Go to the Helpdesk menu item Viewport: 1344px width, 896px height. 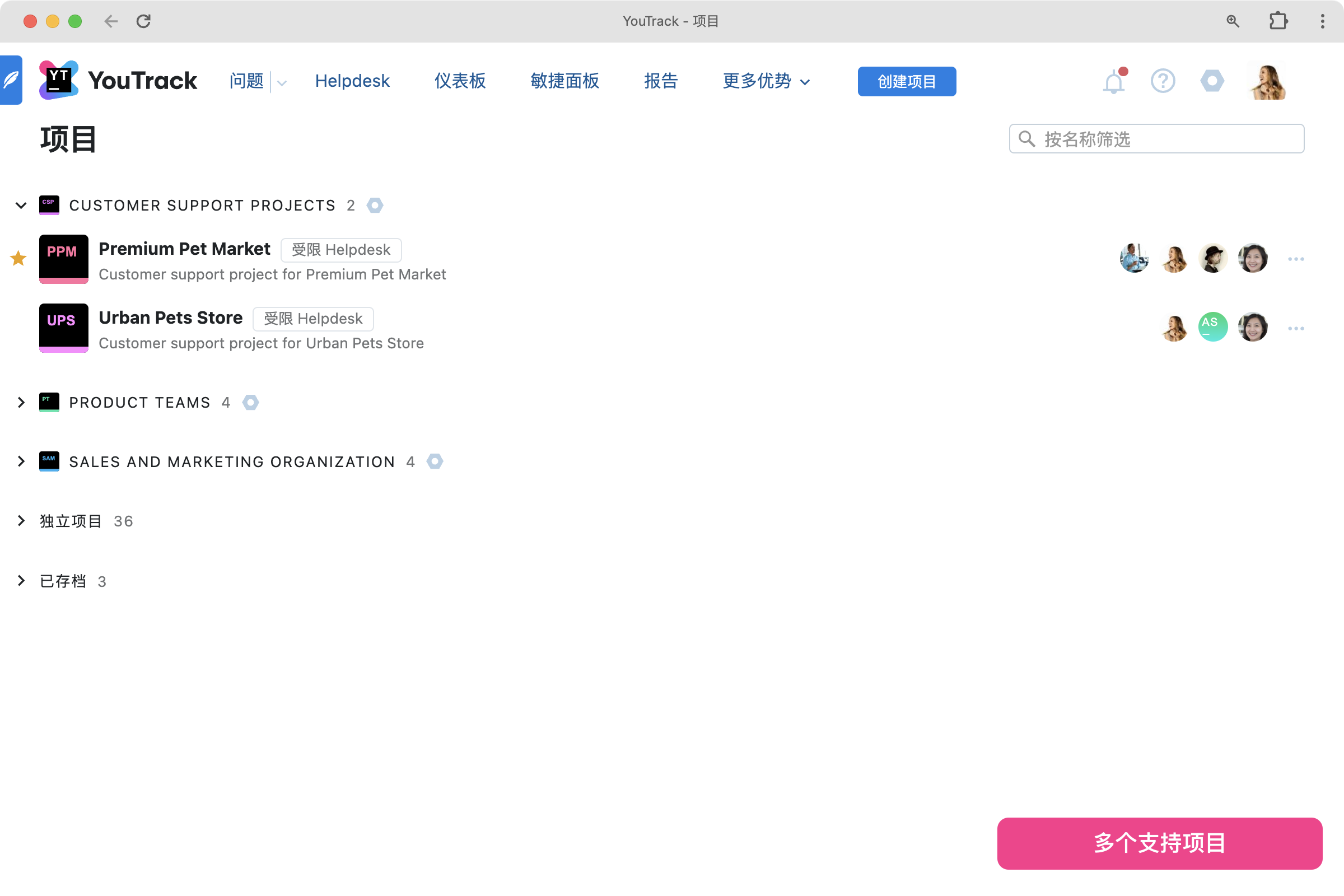click(x=352, y=81)
